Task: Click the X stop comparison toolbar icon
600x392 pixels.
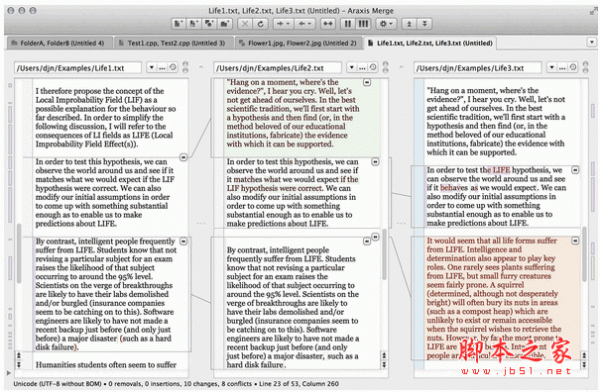Action: tap(245, 24)
